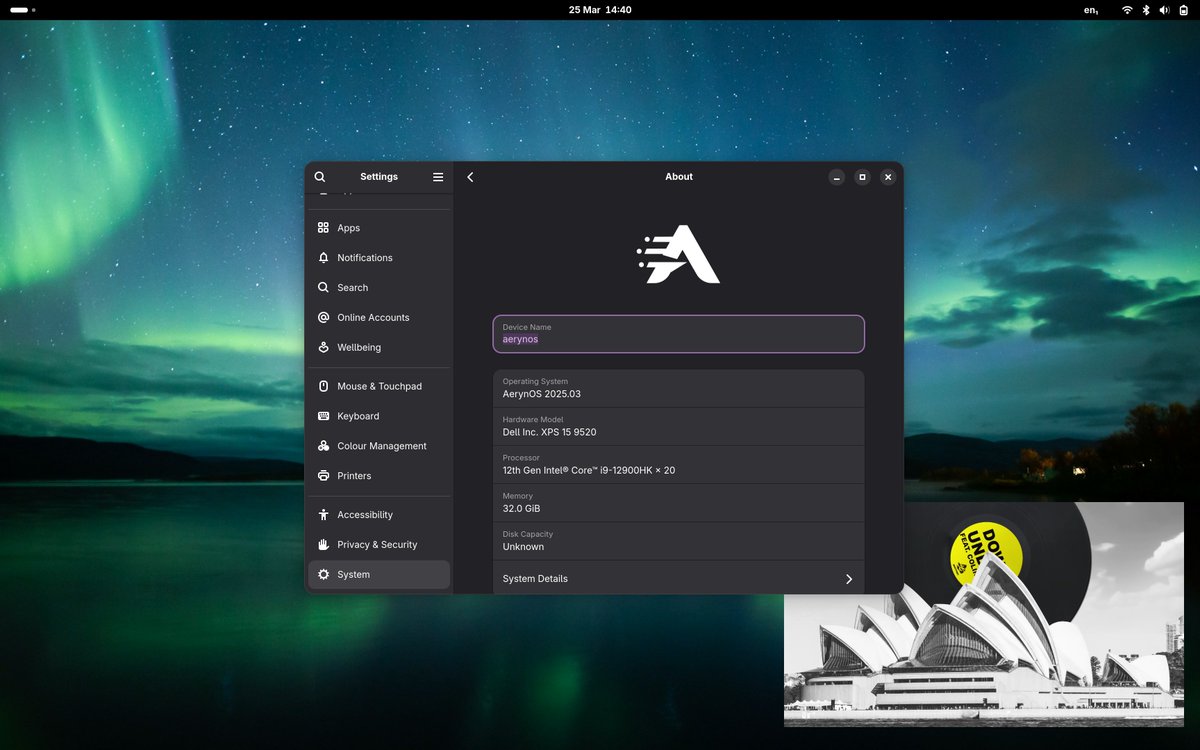Click the Printers icon in sidebar
The height and width of the screenshot is (750, 1200).
click(x=323, y=476)
